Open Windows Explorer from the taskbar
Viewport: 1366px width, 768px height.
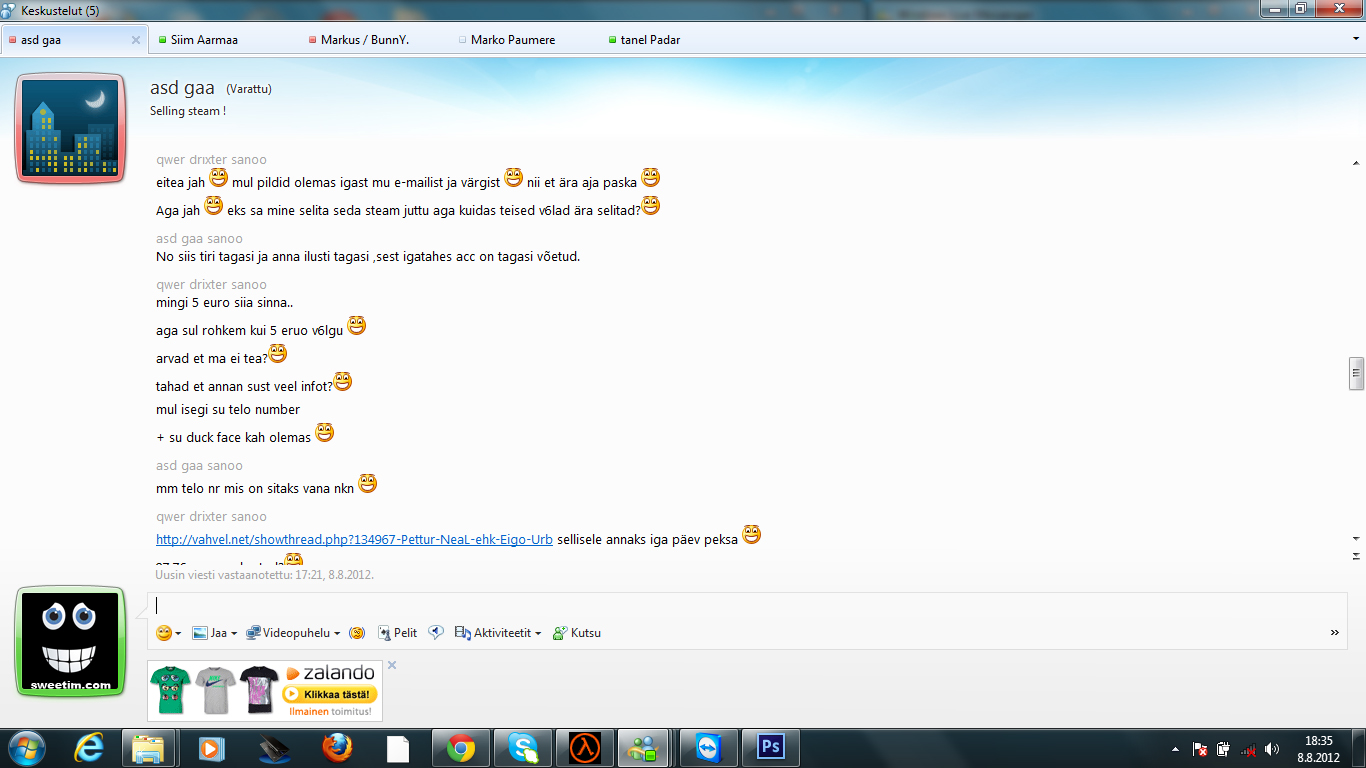(148, 748)
